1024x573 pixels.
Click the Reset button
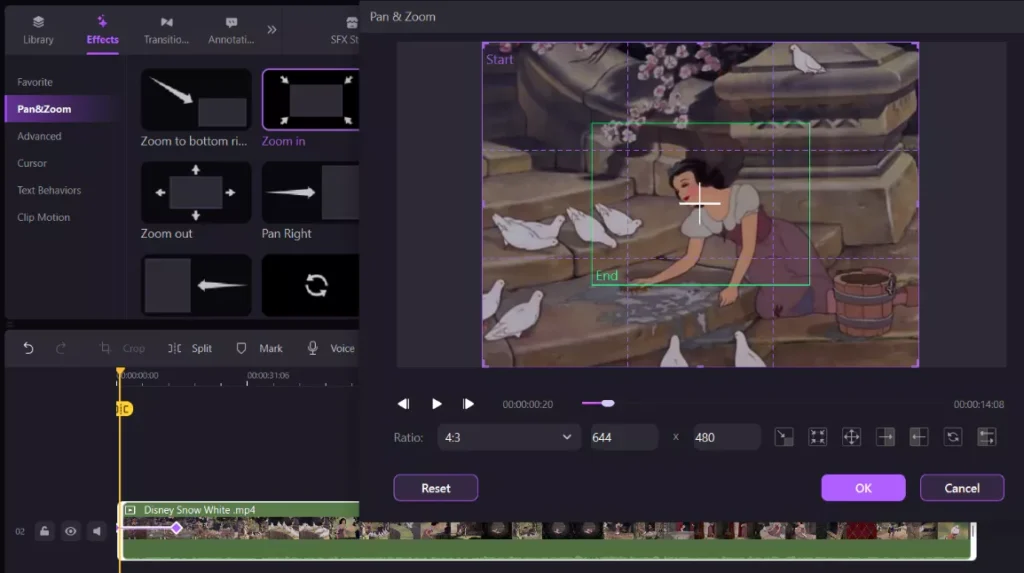(436, 488)
